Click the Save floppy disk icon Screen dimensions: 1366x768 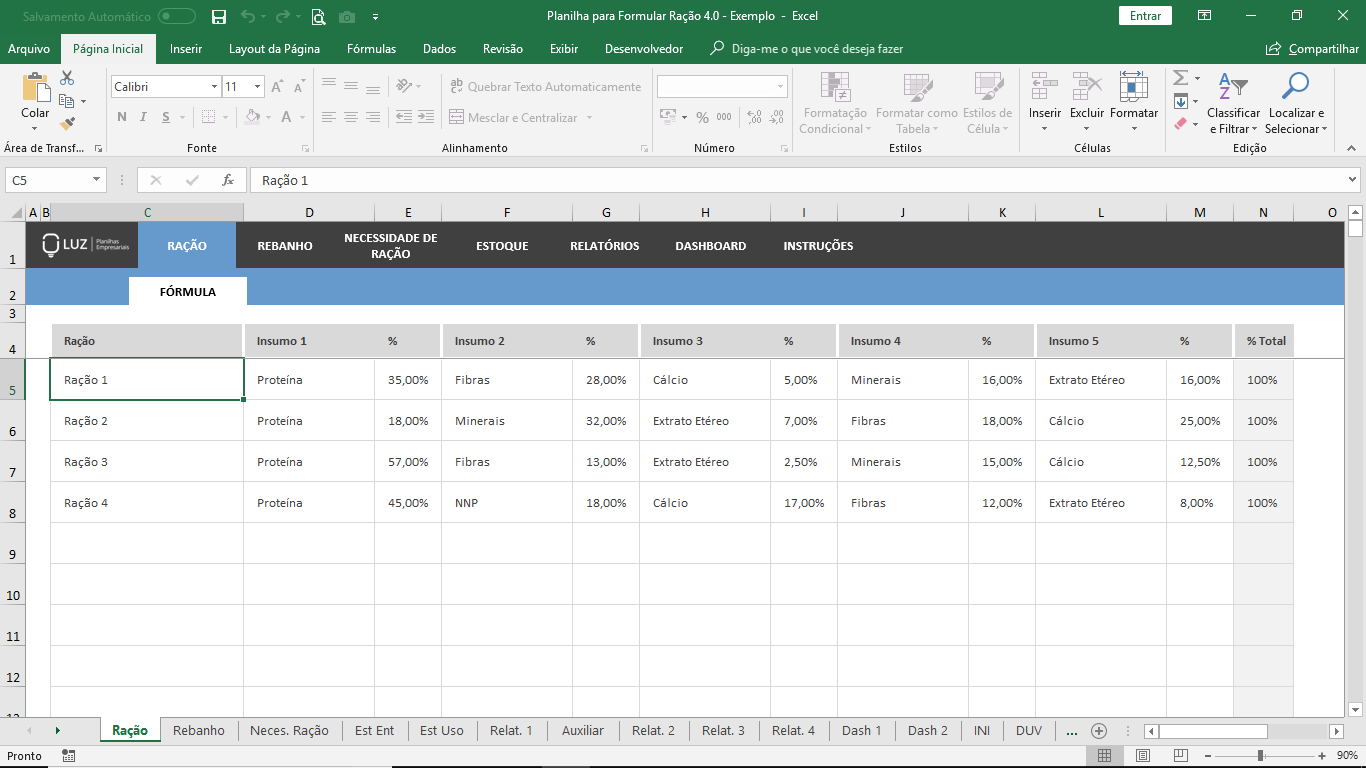click(x=219, y=16)
